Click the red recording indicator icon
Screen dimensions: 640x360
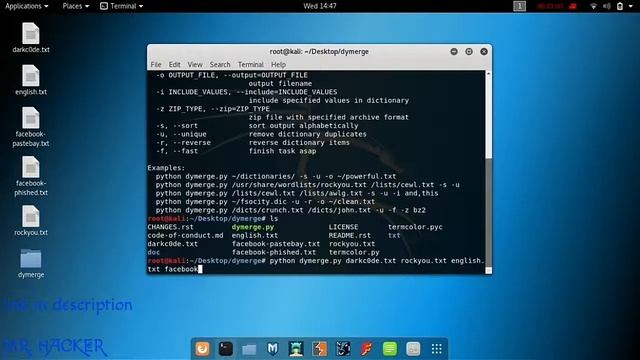click(573, 6)
